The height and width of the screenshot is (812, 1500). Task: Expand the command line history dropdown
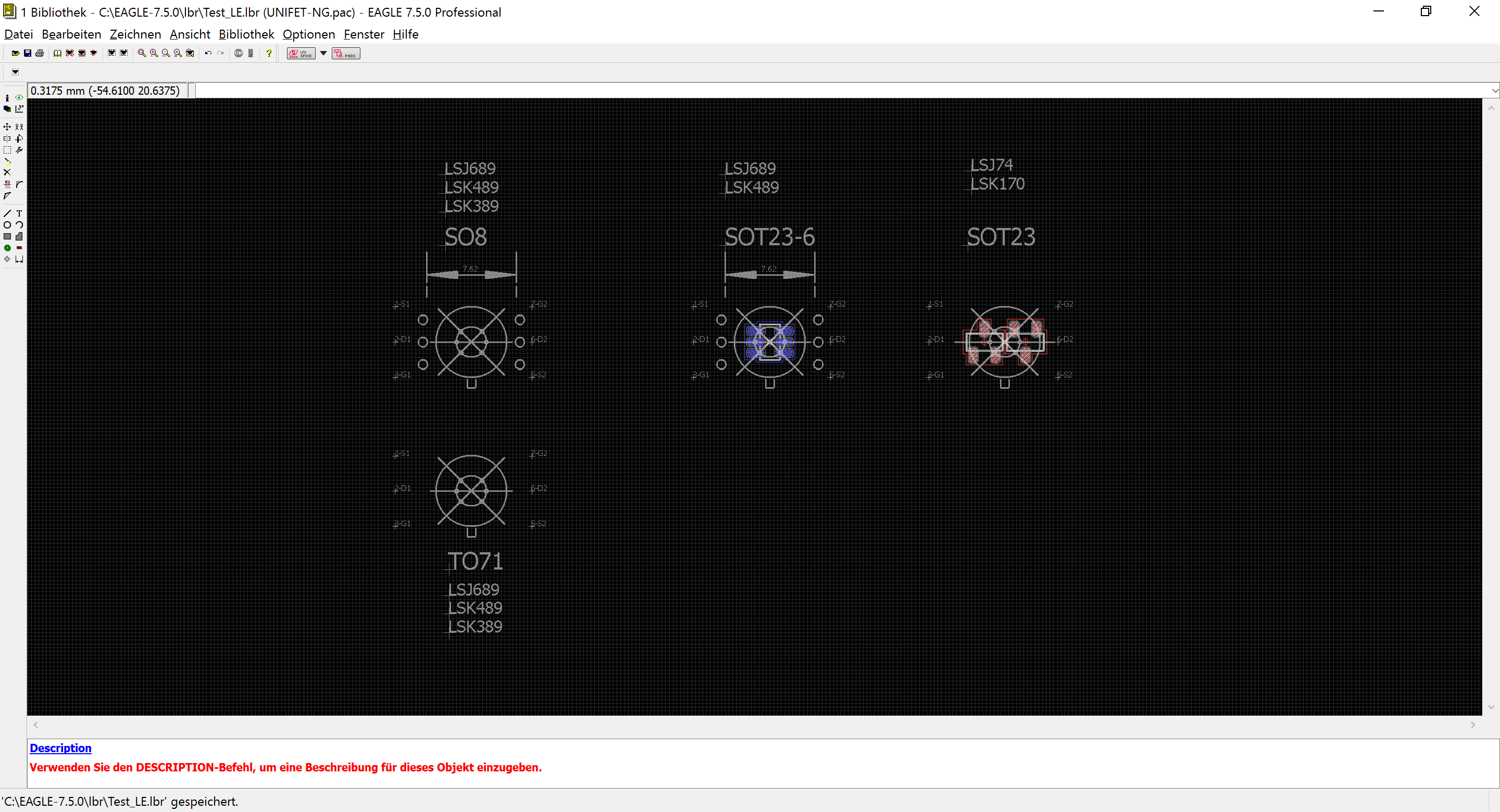[1495, 91]
